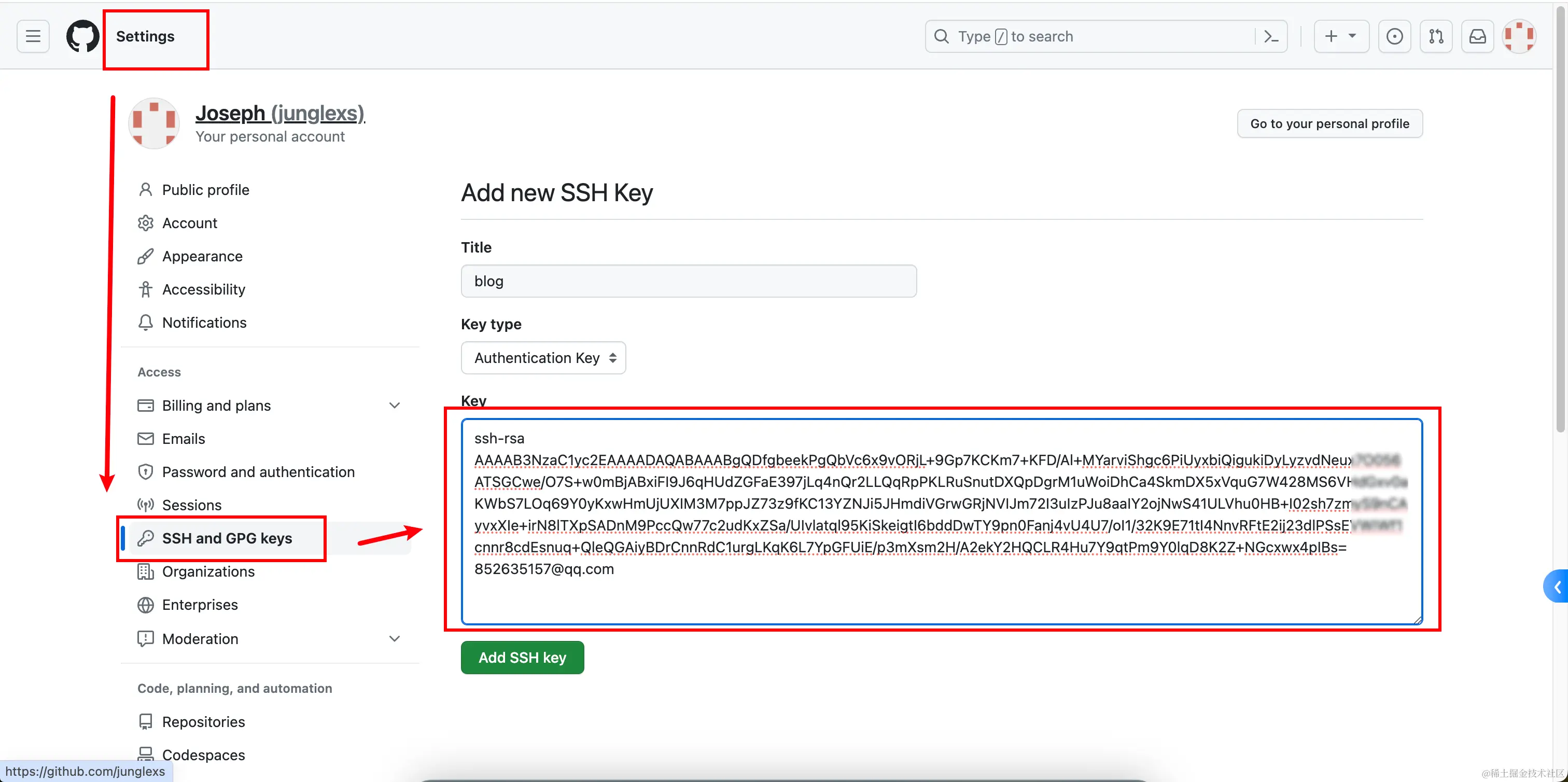Open the Issues icon in header

tap(1394, 36)
